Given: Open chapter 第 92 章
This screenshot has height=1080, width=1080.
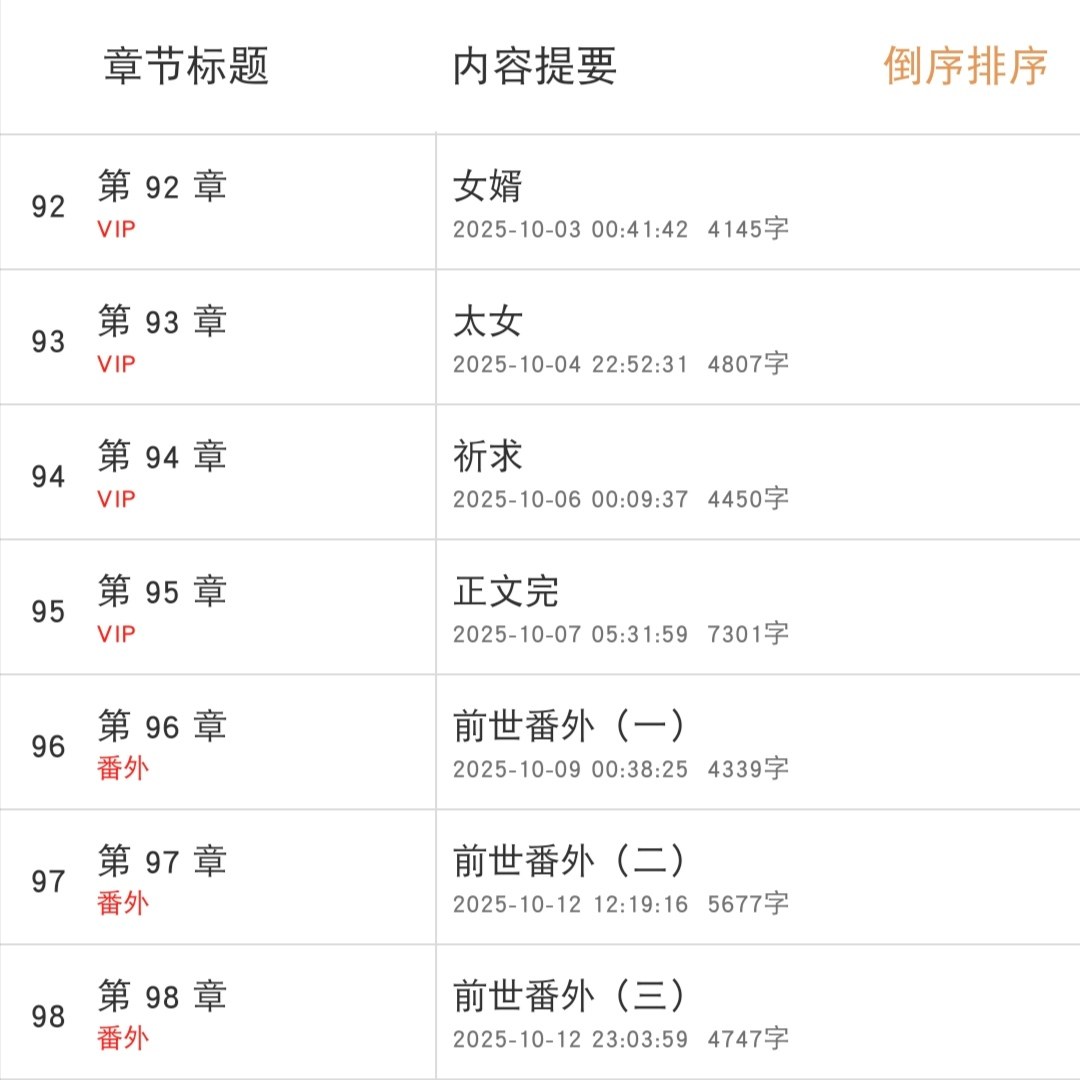Looking at the screenshot, I should tap(162, 187).
